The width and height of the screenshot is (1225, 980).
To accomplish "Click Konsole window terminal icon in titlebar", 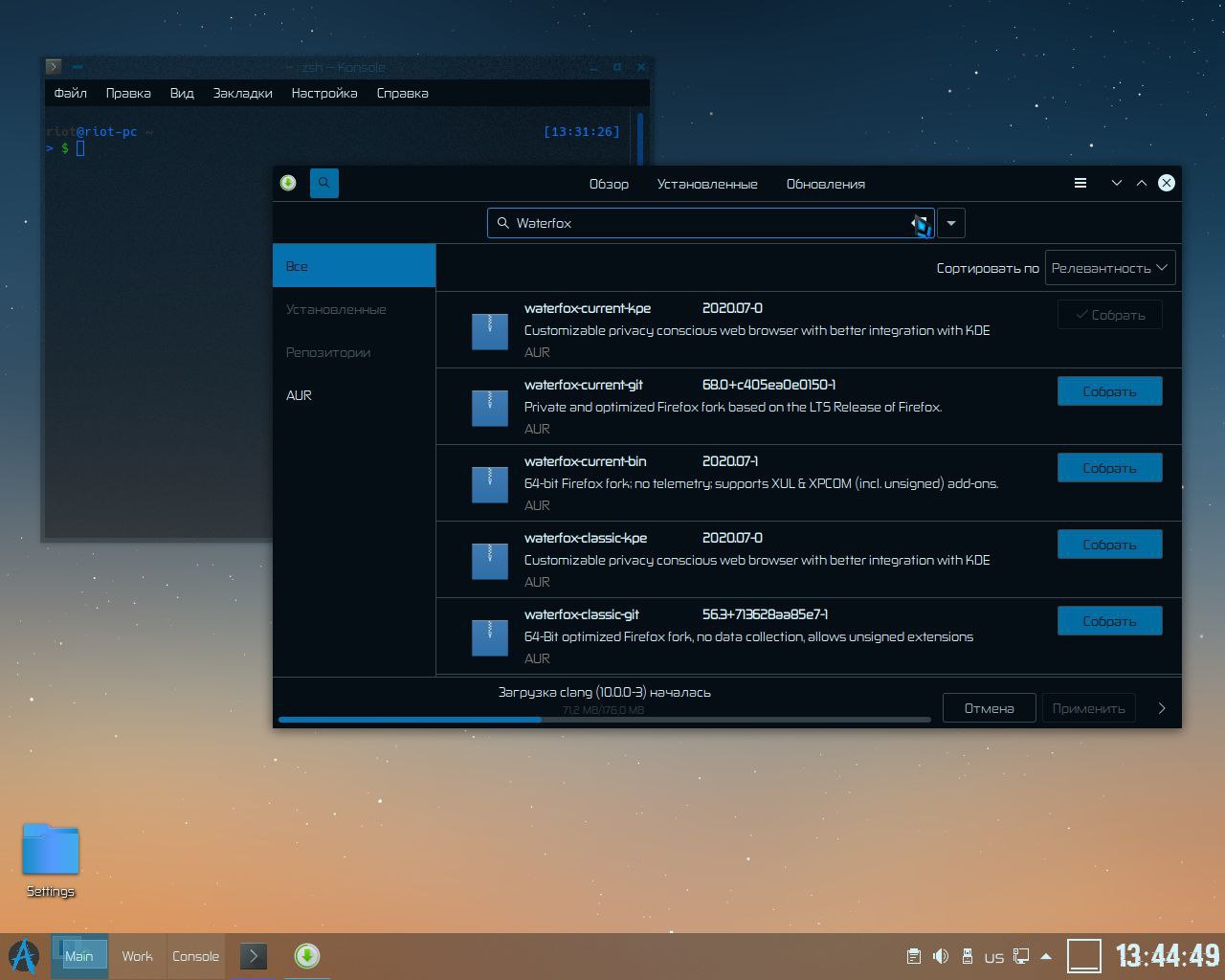I will (54, 67).
